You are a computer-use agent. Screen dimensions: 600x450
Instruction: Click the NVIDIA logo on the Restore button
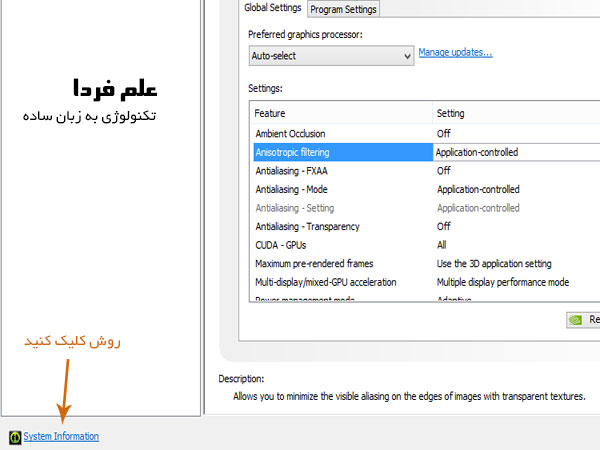(577, 320)
